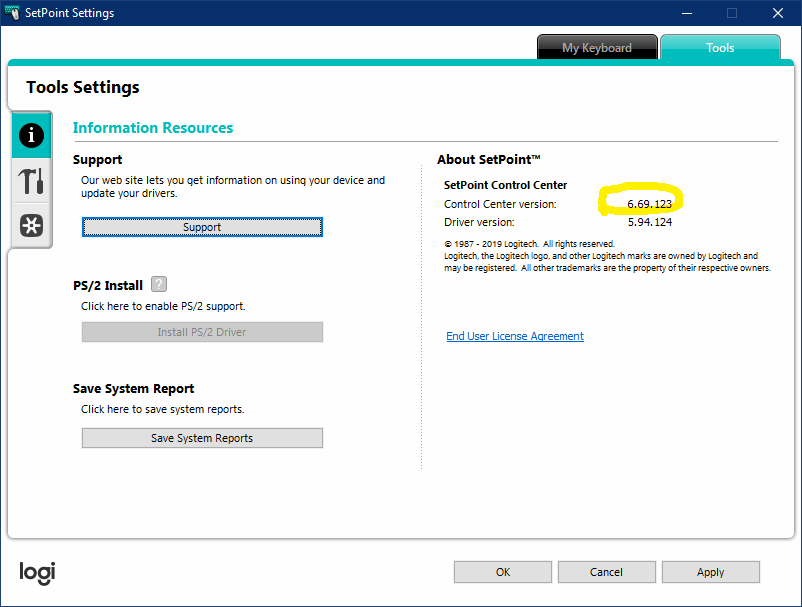Click the Support section heading
Screen dimensions: 802x607
(98, 160)
